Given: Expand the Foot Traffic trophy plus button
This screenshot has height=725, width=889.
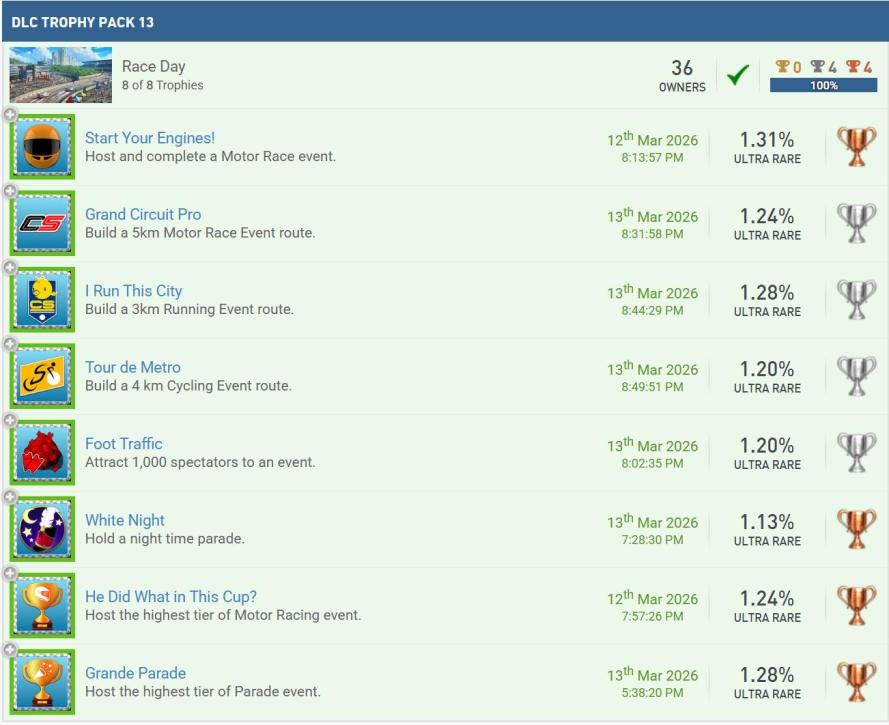Looking at the screenshot, I should (x=10, y=421).
